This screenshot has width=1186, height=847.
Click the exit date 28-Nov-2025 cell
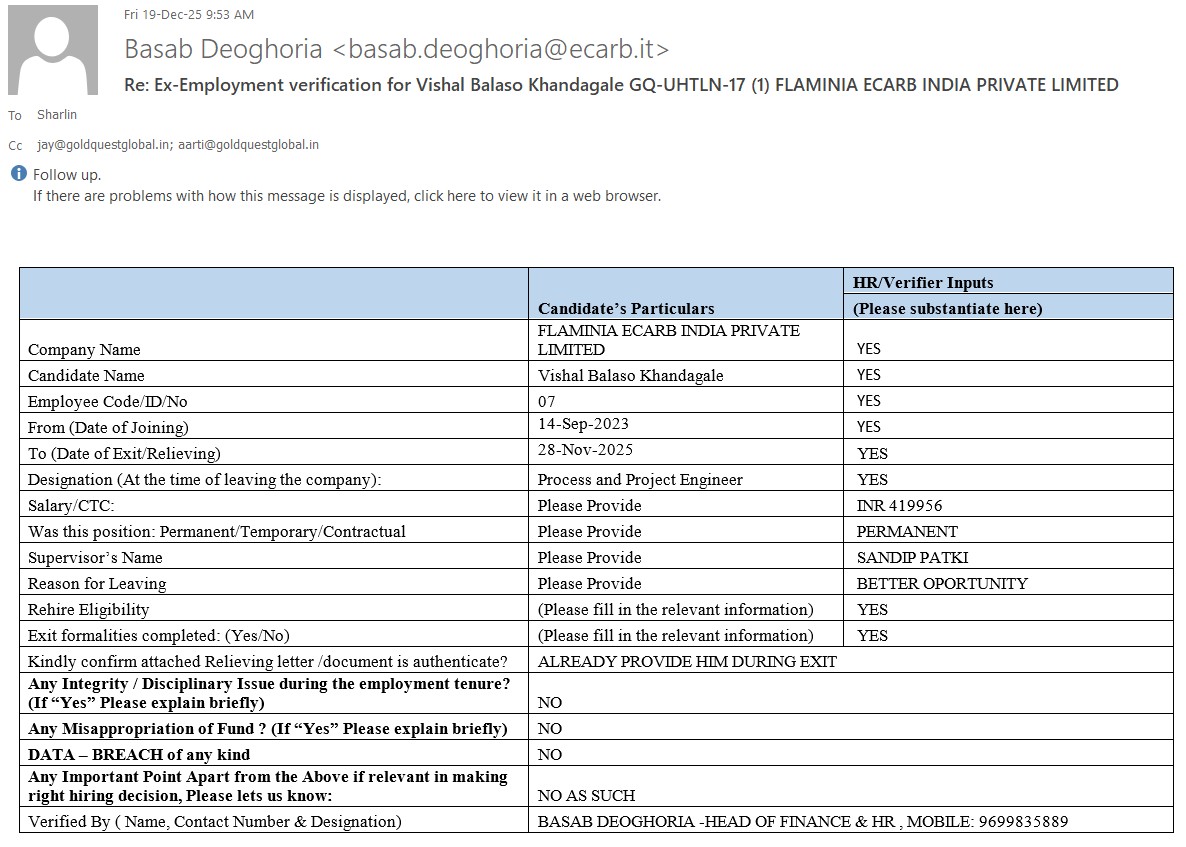pos(585,451)
